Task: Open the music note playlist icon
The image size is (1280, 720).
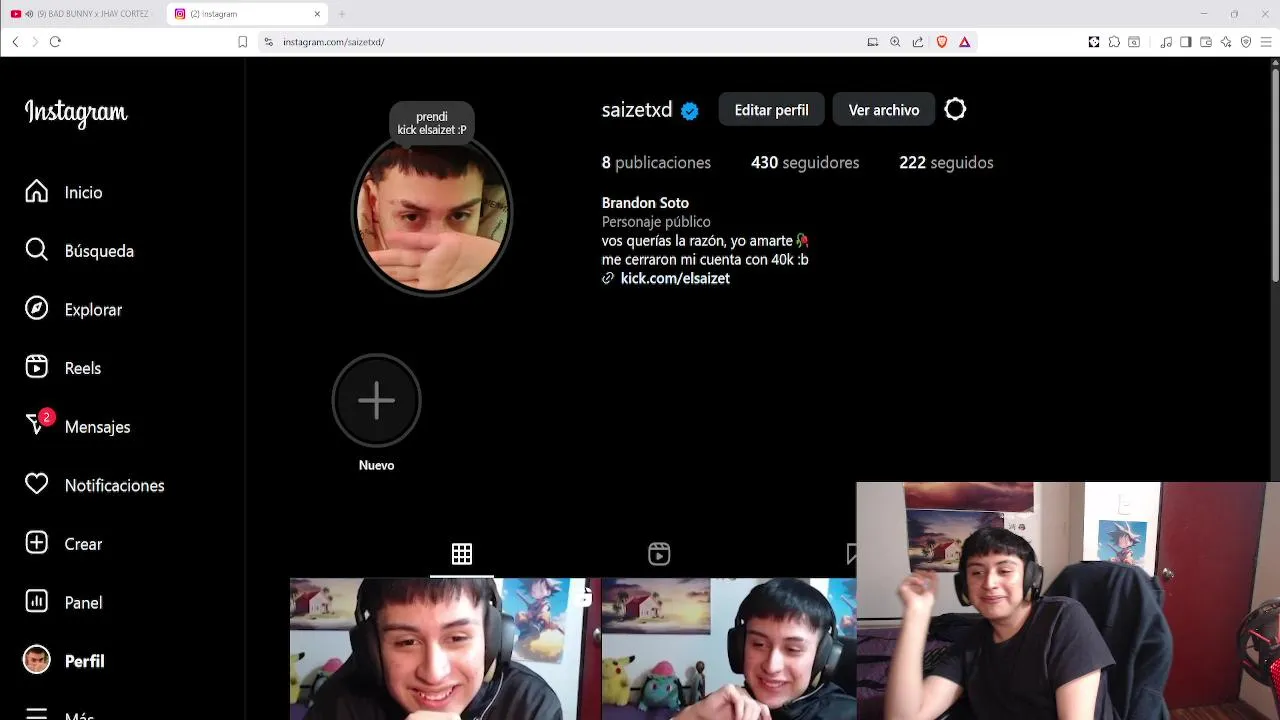Action: coord(1166,42)
